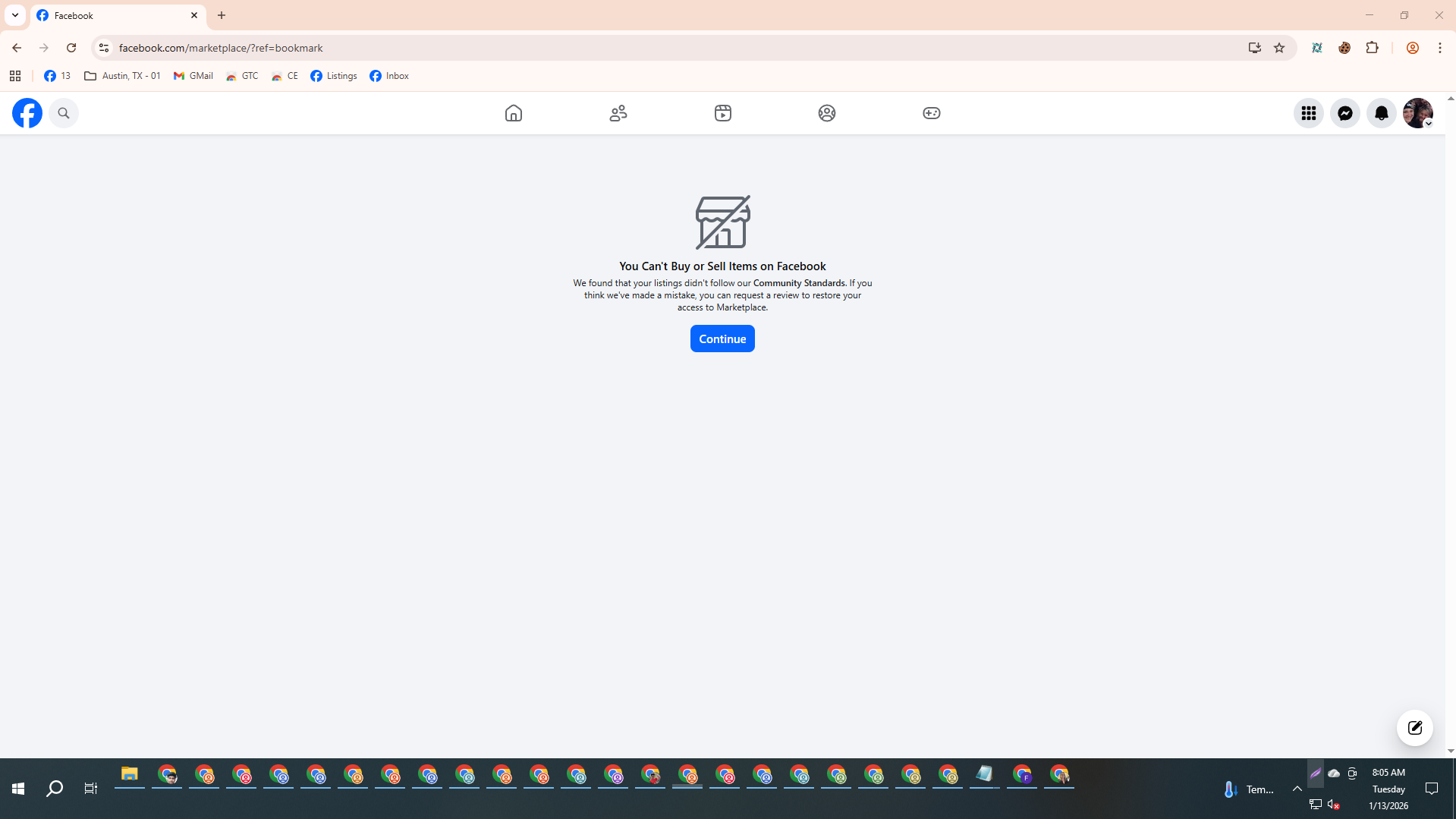
Task: Open the weather temperature widget
Action: [1249, 789]
